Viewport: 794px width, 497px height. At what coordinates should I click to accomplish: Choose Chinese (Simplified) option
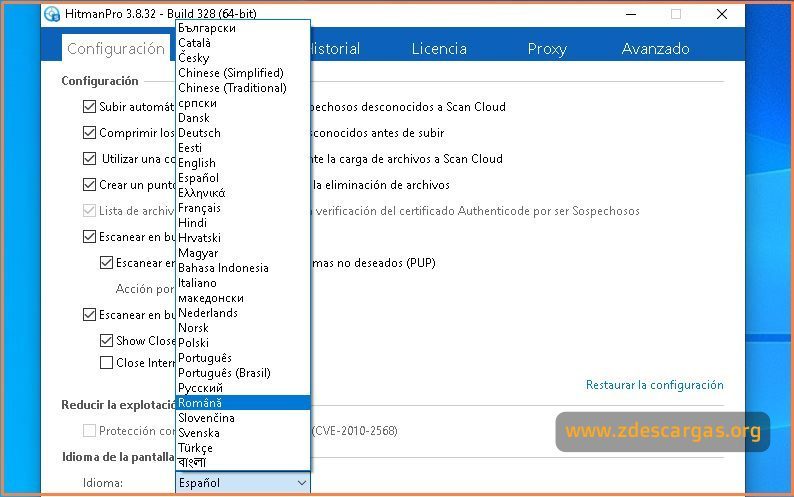pos(243,73)
